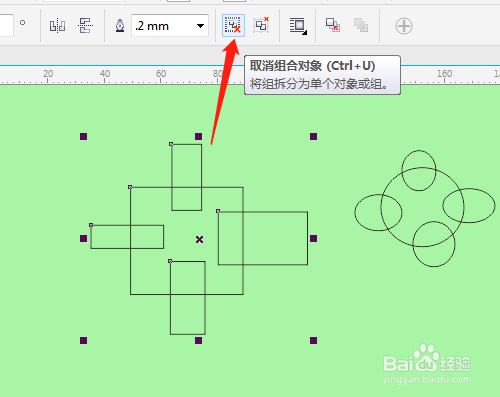500x397 pixels.
Task: Click the Ungroup Objects button
Action: [x=233, y=26]
